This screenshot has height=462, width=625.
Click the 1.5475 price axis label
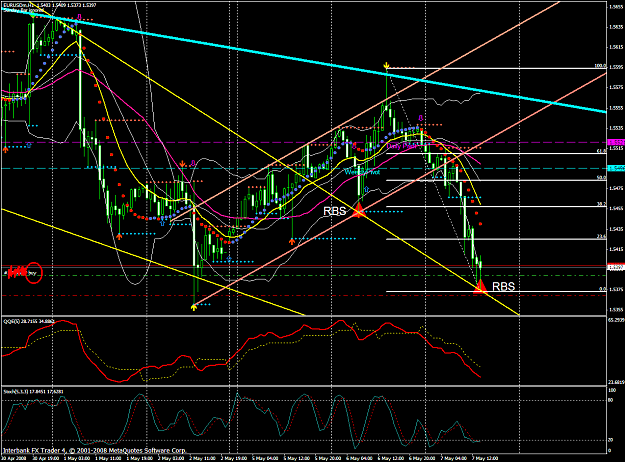616,188
